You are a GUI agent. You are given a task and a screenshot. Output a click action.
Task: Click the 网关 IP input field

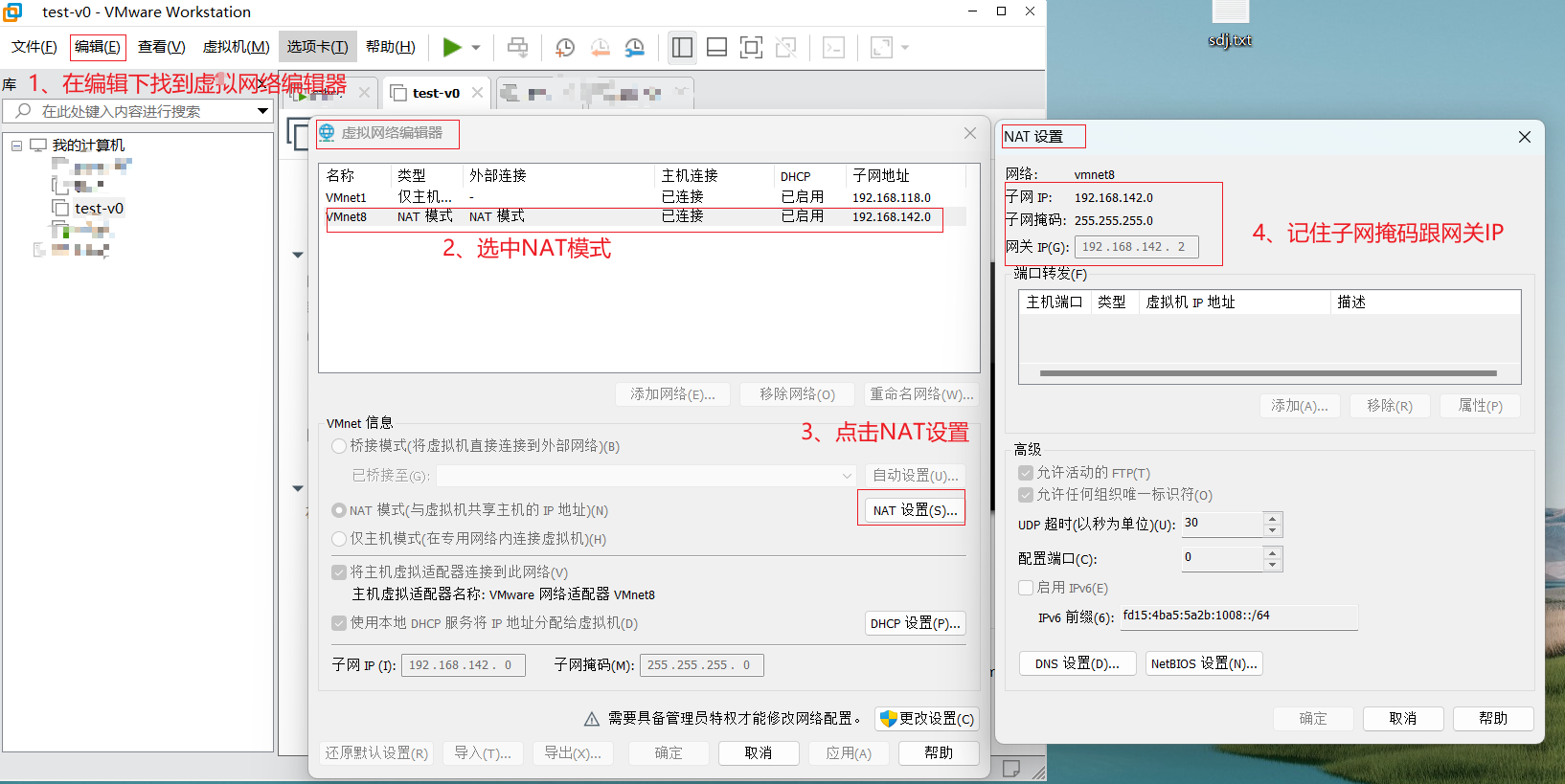click(x=1136, y=247)
